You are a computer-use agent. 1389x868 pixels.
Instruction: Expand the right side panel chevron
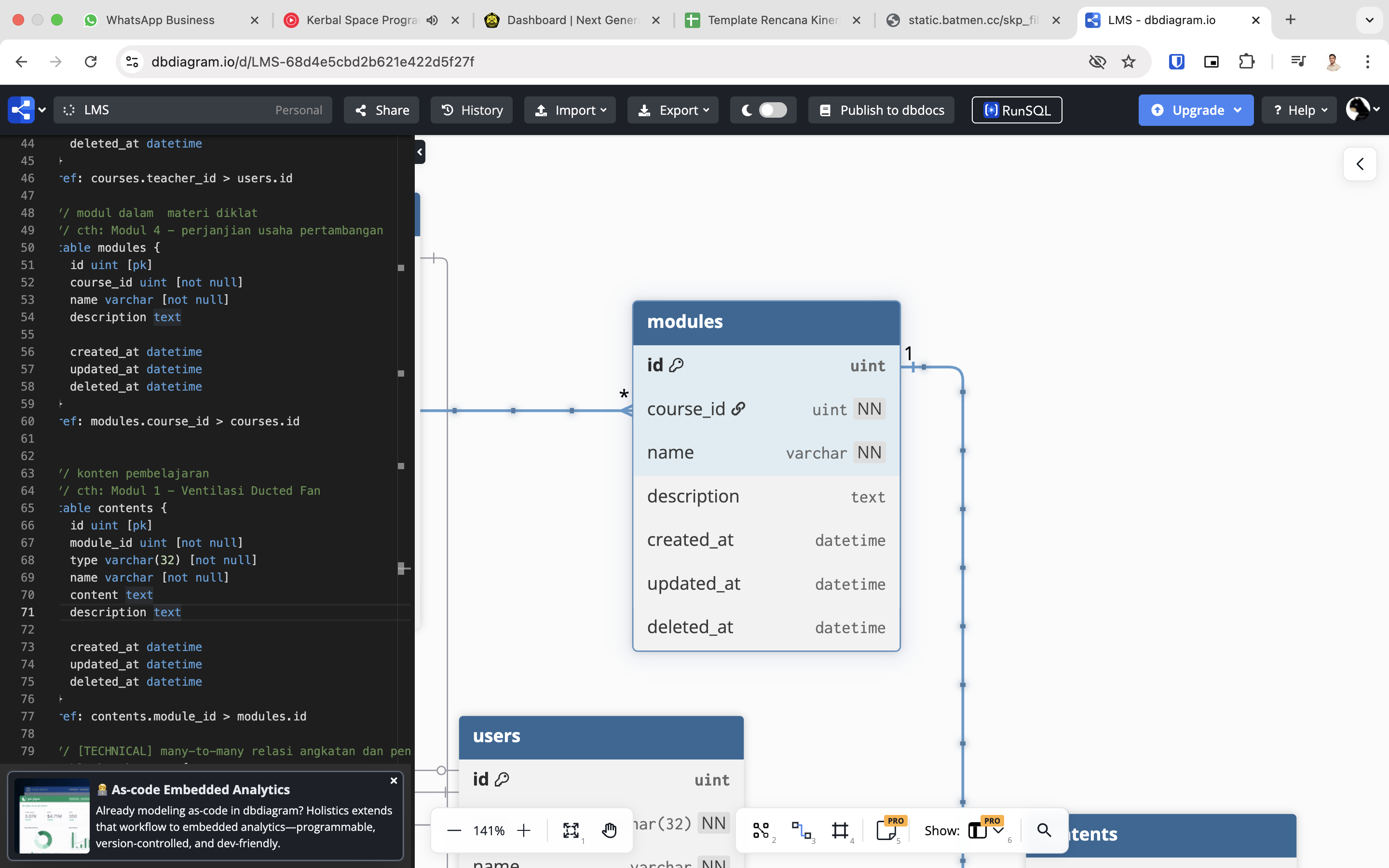click(x=1359, y=164)
